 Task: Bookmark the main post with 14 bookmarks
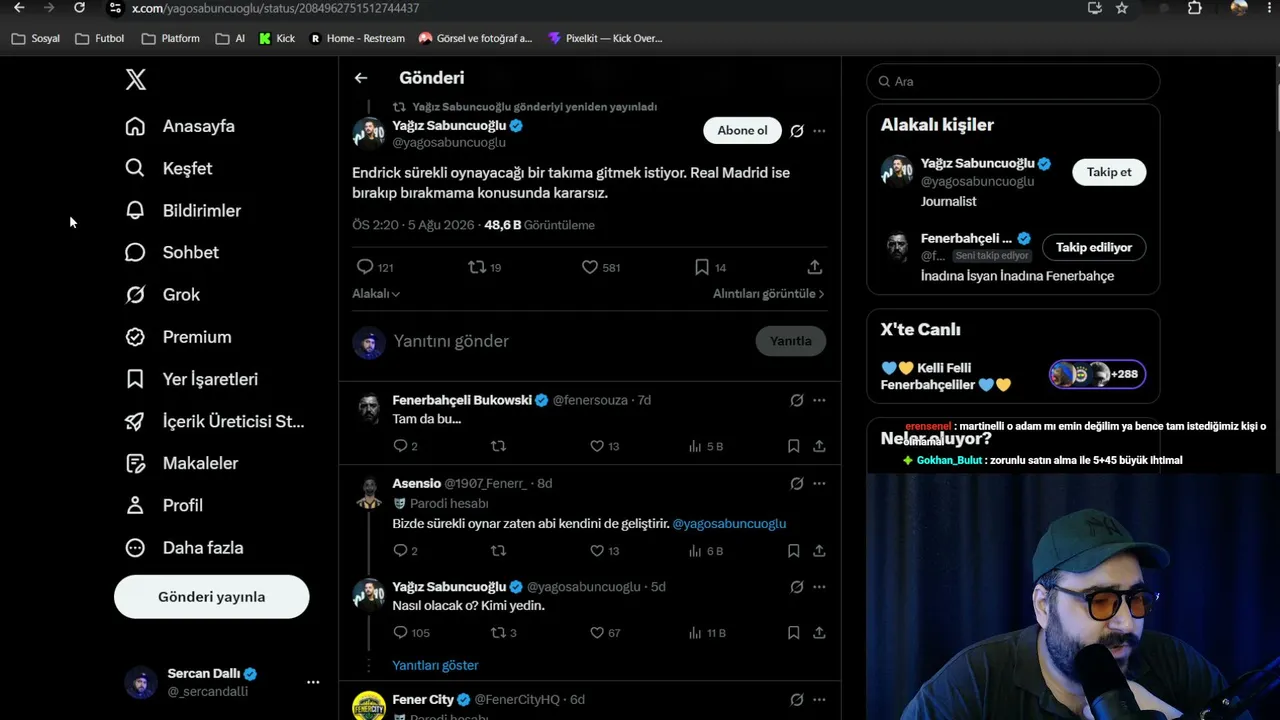click(702, 267)
